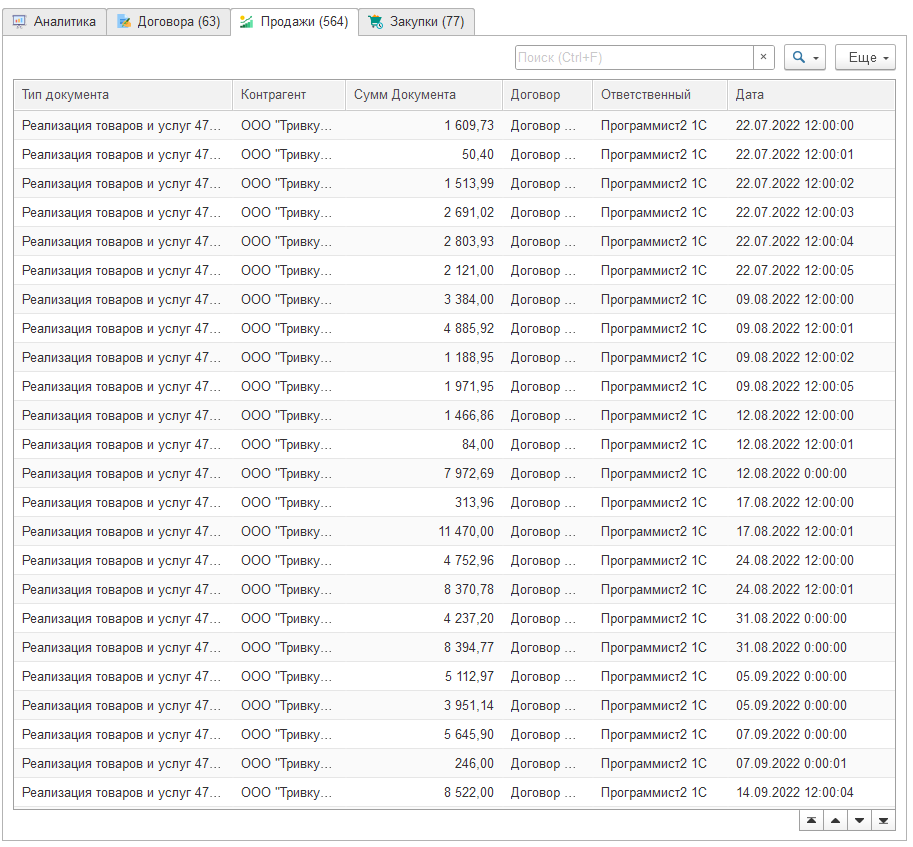Viewport: 913px width, 847px height.
Task: Click the Аналитика tab chart icon
Action: pyautogui.click(x=19, y=22)
